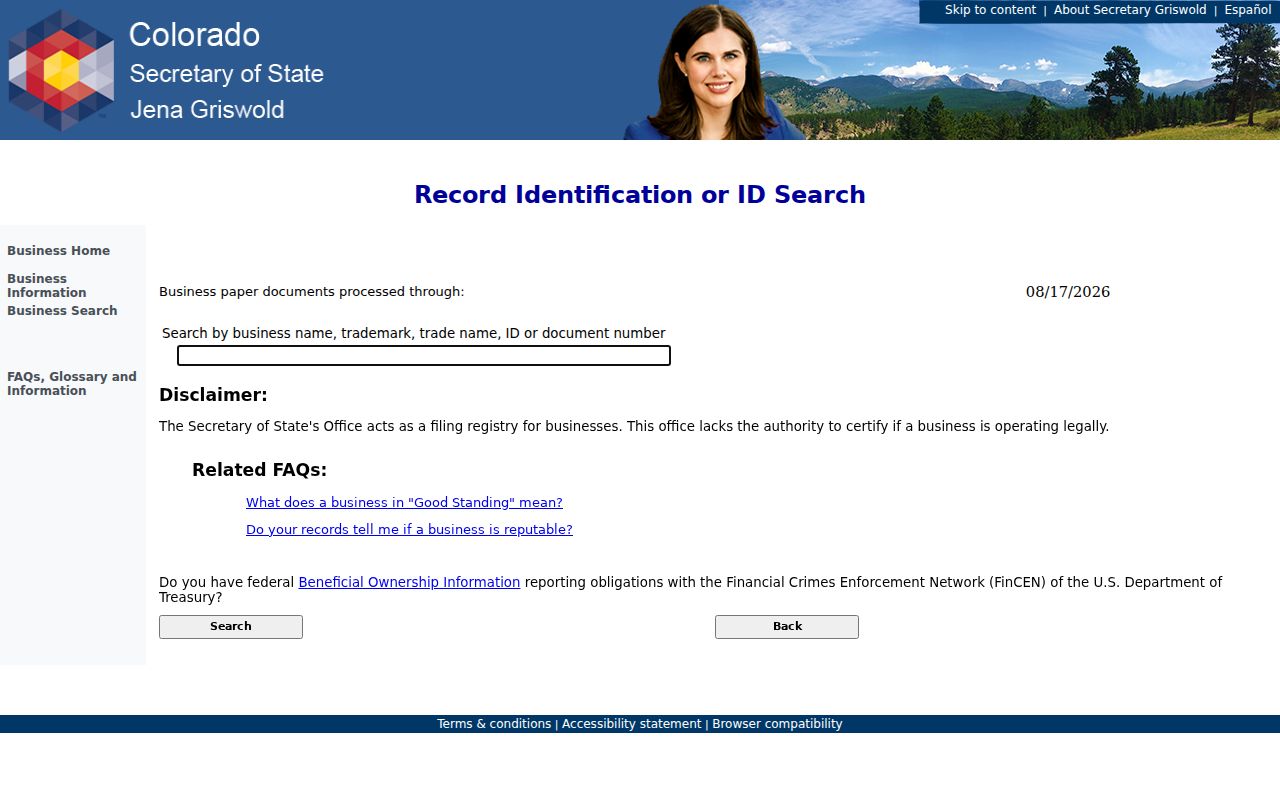Screen dimensions: 1280x800
Task: Open FAQs, Glossary and Information
Action: click(72, 384)
